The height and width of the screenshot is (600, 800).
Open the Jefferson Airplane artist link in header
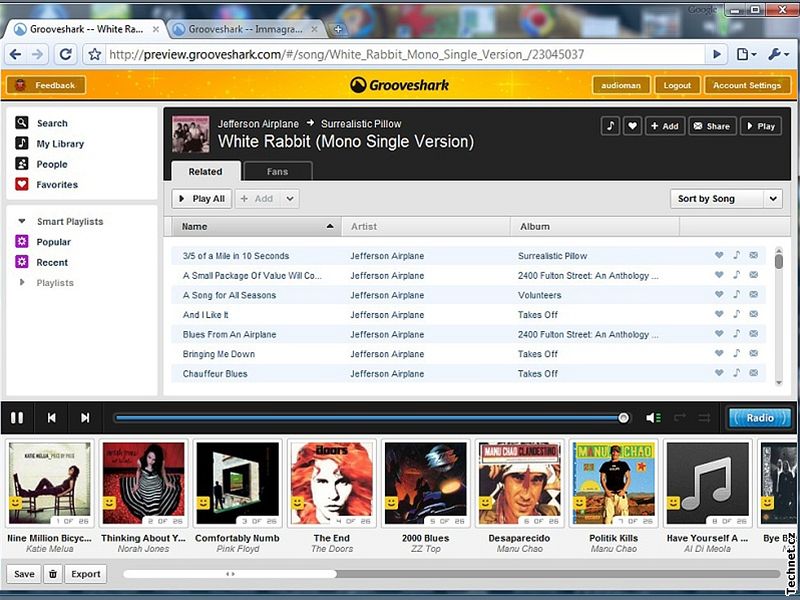[x=258, y=123]
